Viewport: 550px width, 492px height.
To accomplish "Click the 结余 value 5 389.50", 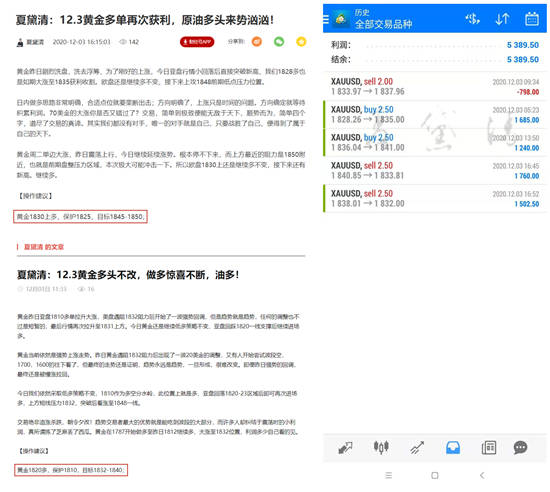I will 523,59.
